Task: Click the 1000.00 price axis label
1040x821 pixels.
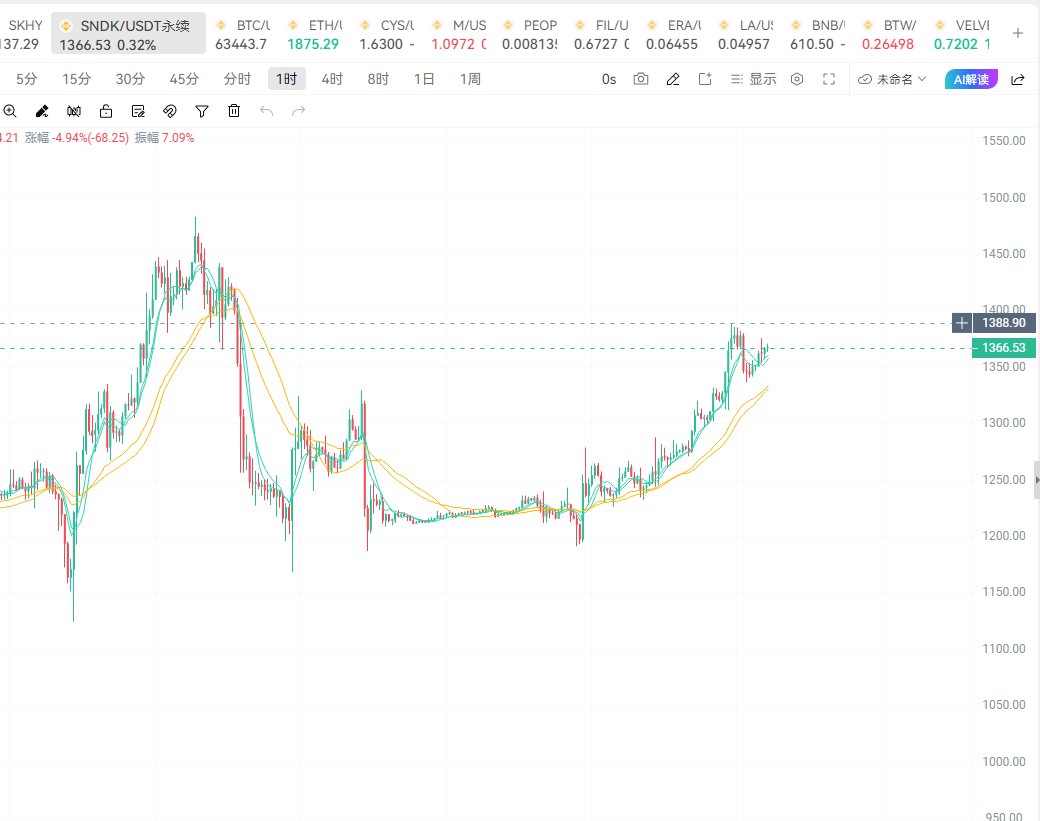Action: (1004, 761)
